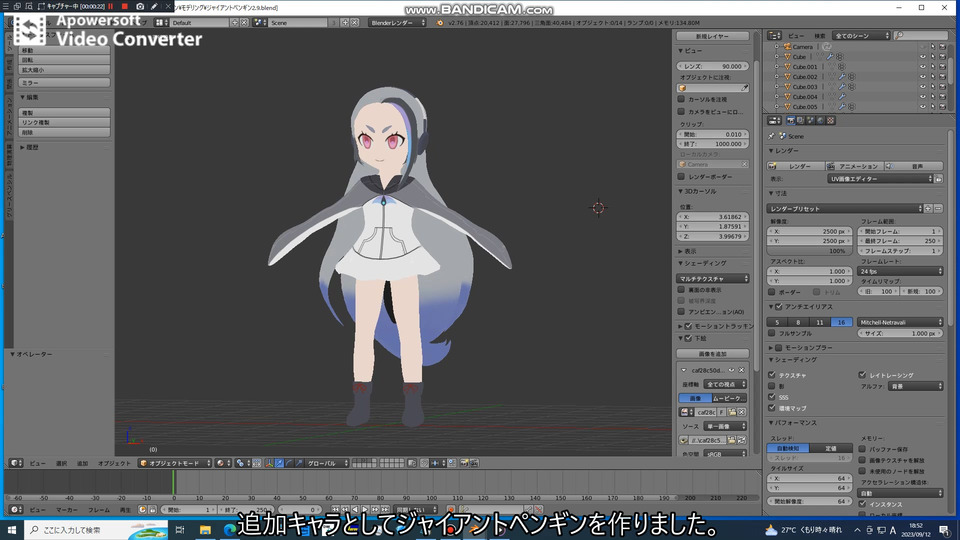Screen dimensions: 960x540
Task: Click the Animation render button
Action: [853, 167]
